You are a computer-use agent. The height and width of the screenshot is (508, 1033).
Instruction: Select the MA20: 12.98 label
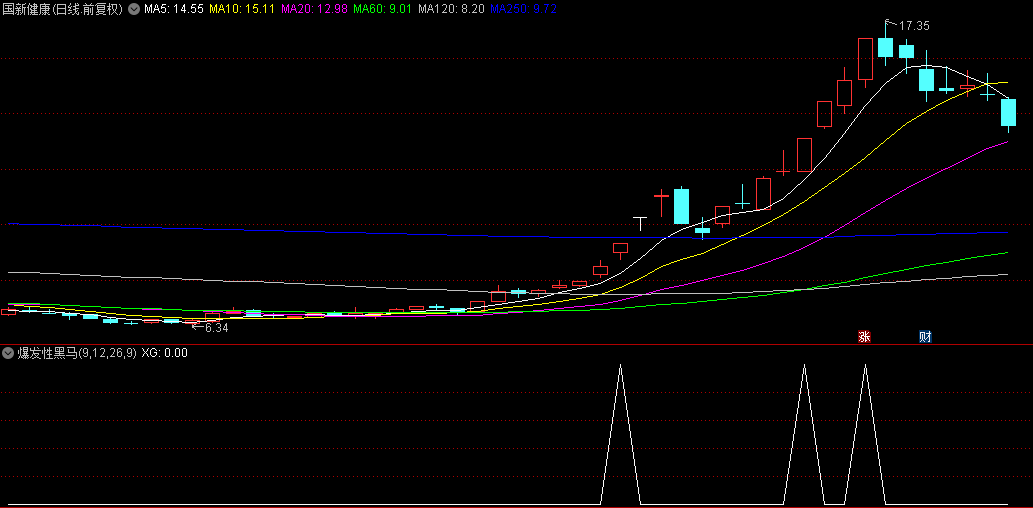coord(314,9)
